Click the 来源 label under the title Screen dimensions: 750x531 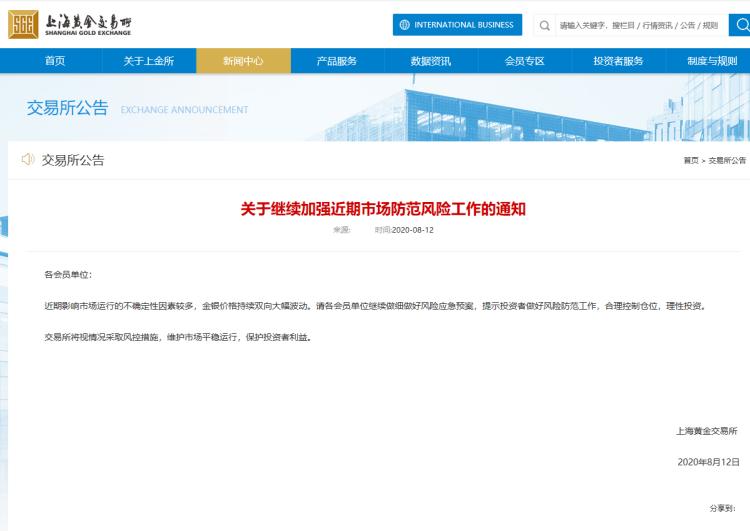click(342, 230)
